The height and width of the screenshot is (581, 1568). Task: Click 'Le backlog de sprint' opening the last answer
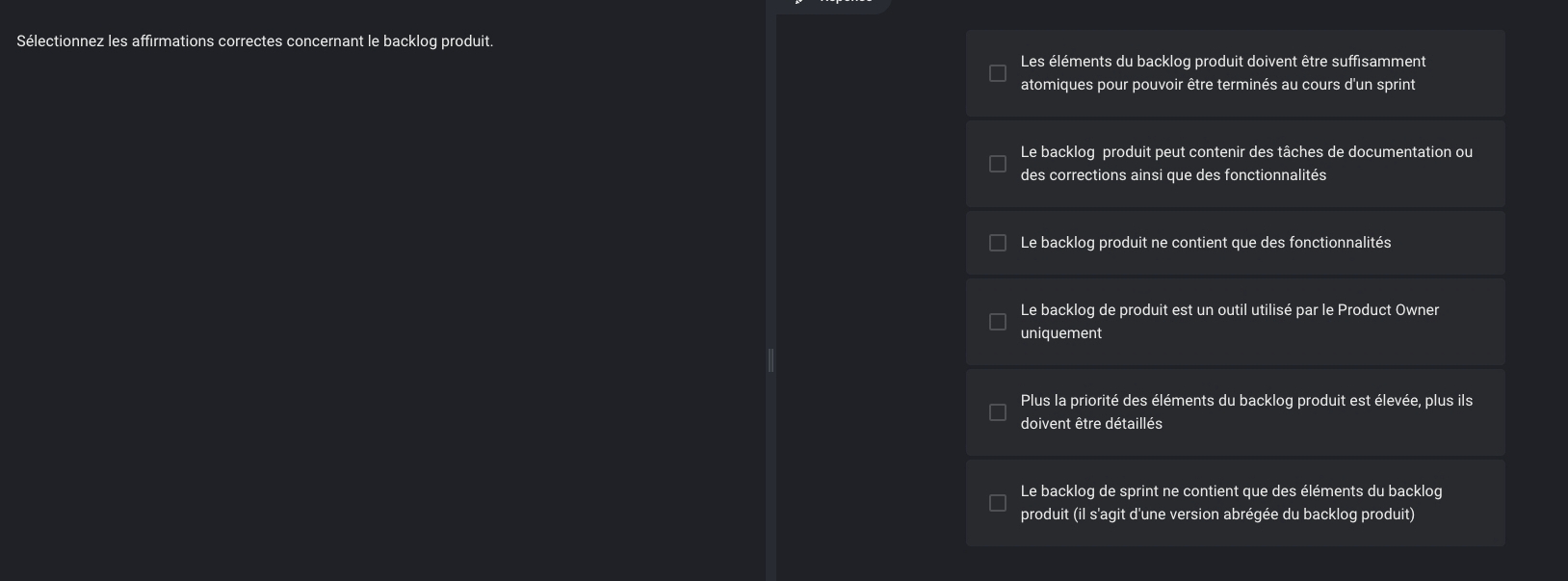(x=1089, y=491)
